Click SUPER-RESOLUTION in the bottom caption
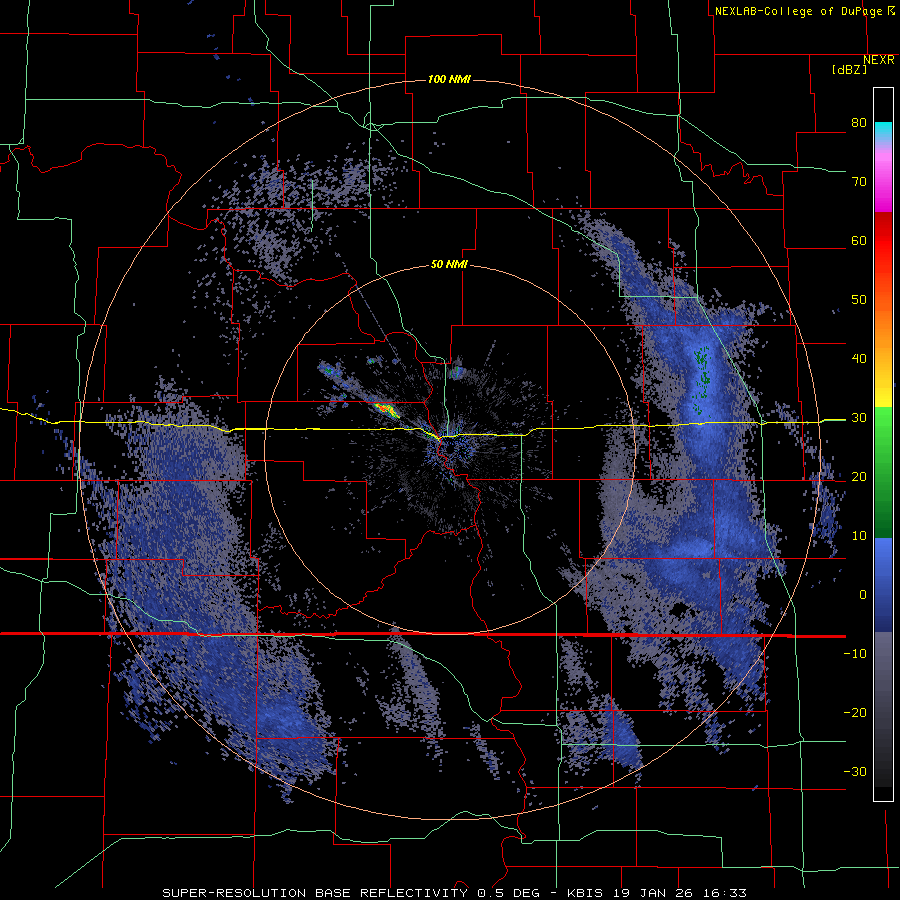900x900 pixels. (234, 893)
